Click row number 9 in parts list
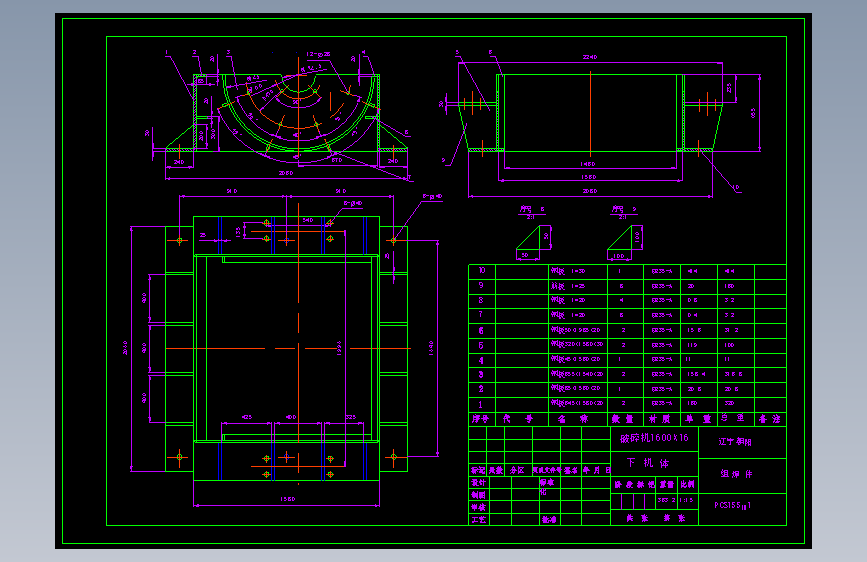 click(x=481, y=285)
